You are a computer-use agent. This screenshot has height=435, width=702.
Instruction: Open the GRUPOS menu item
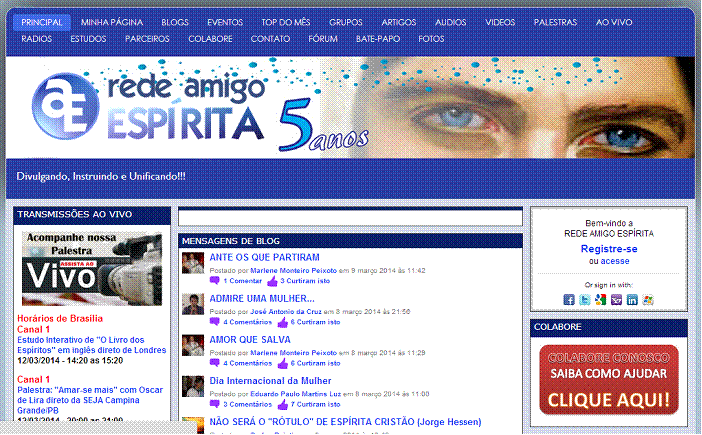[346, 22]
